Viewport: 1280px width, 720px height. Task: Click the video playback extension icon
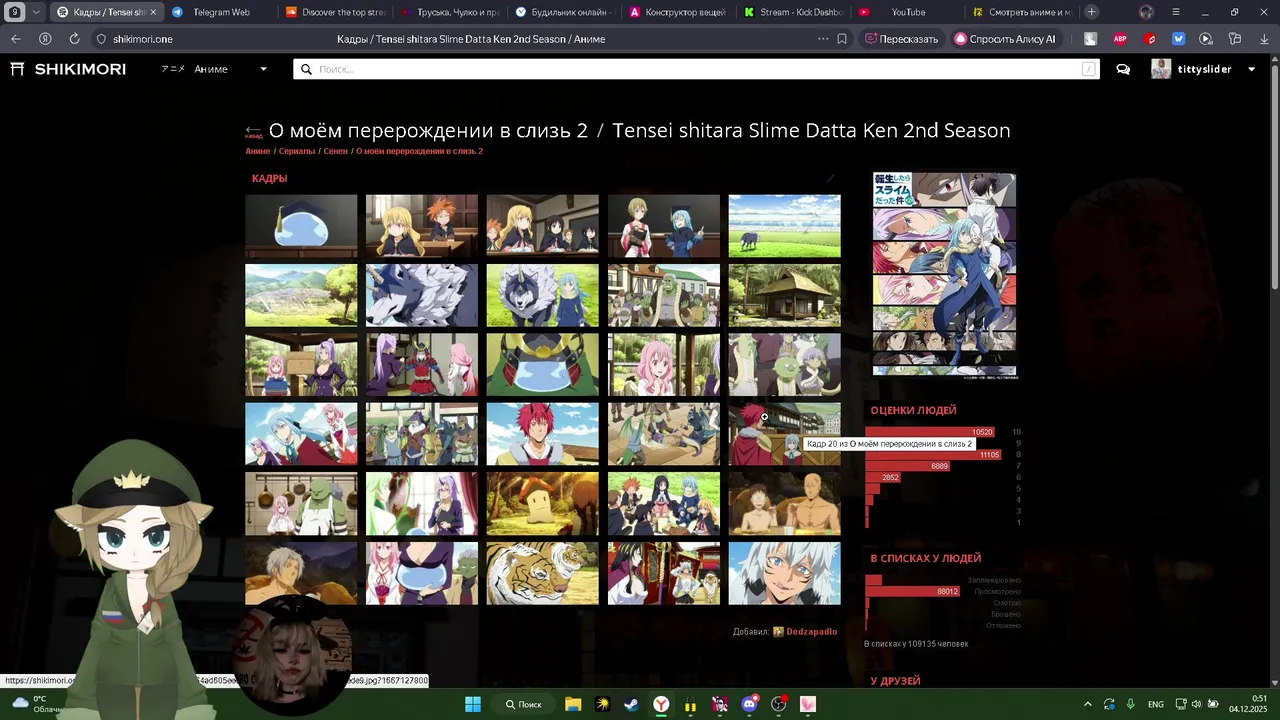click(1206, 39)
